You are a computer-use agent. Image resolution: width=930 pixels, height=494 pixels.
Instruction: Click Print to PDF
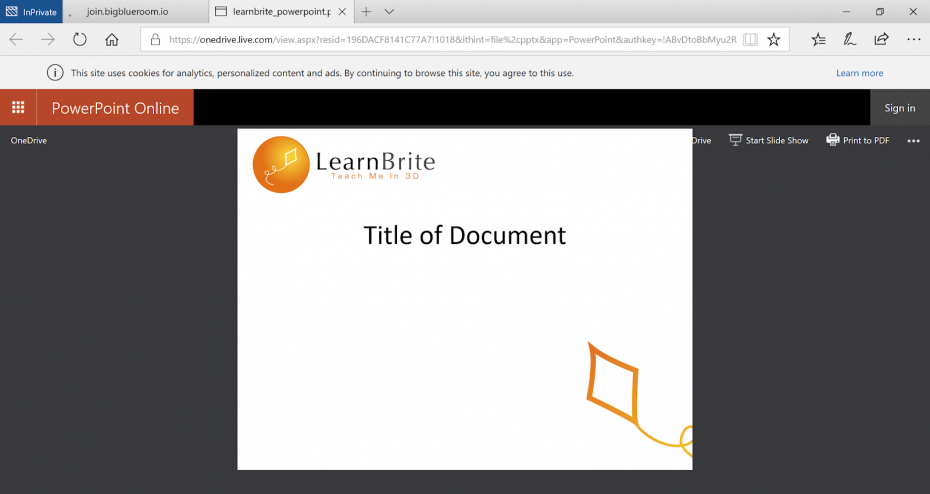pyautogui.click(x=858, y=141)
